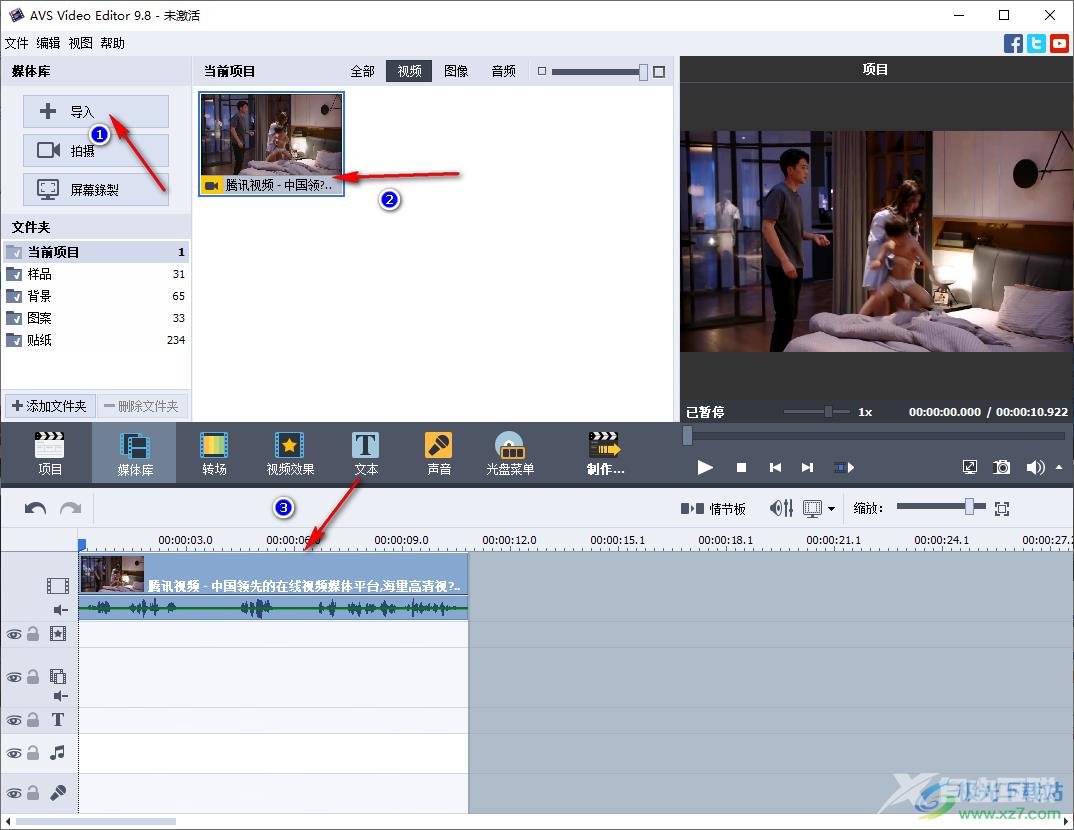Click the horizontal timeline scrollbar

tap(96, 821)
